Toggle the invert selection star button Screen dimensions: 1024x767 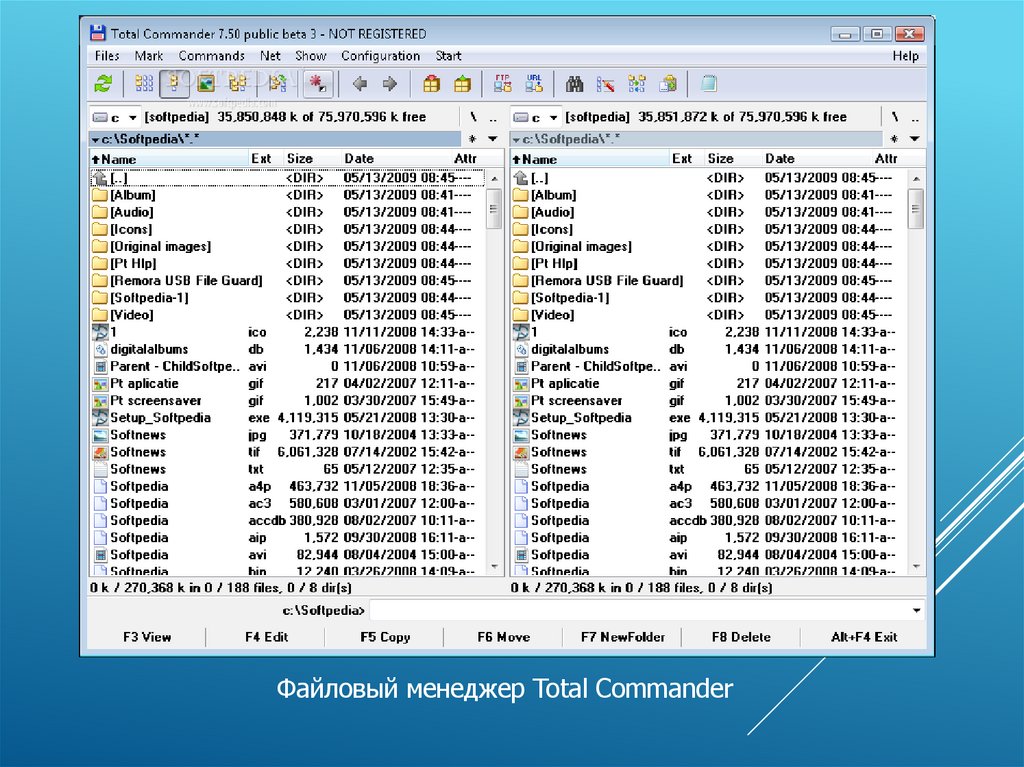318,84
